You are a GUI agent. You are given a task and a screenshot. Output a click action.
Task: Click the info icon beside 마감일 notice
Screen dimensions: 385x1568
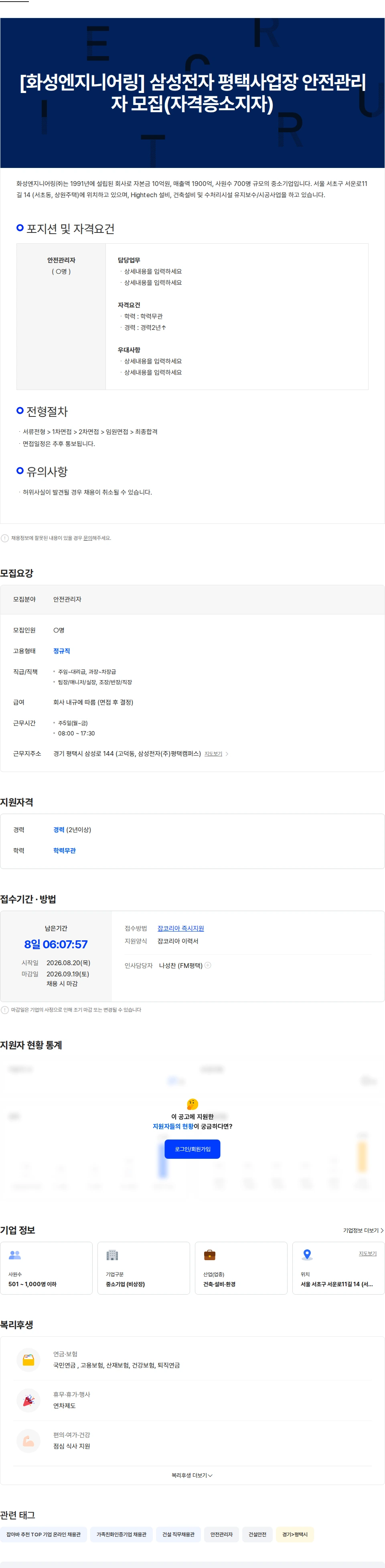click(5, 1010)
